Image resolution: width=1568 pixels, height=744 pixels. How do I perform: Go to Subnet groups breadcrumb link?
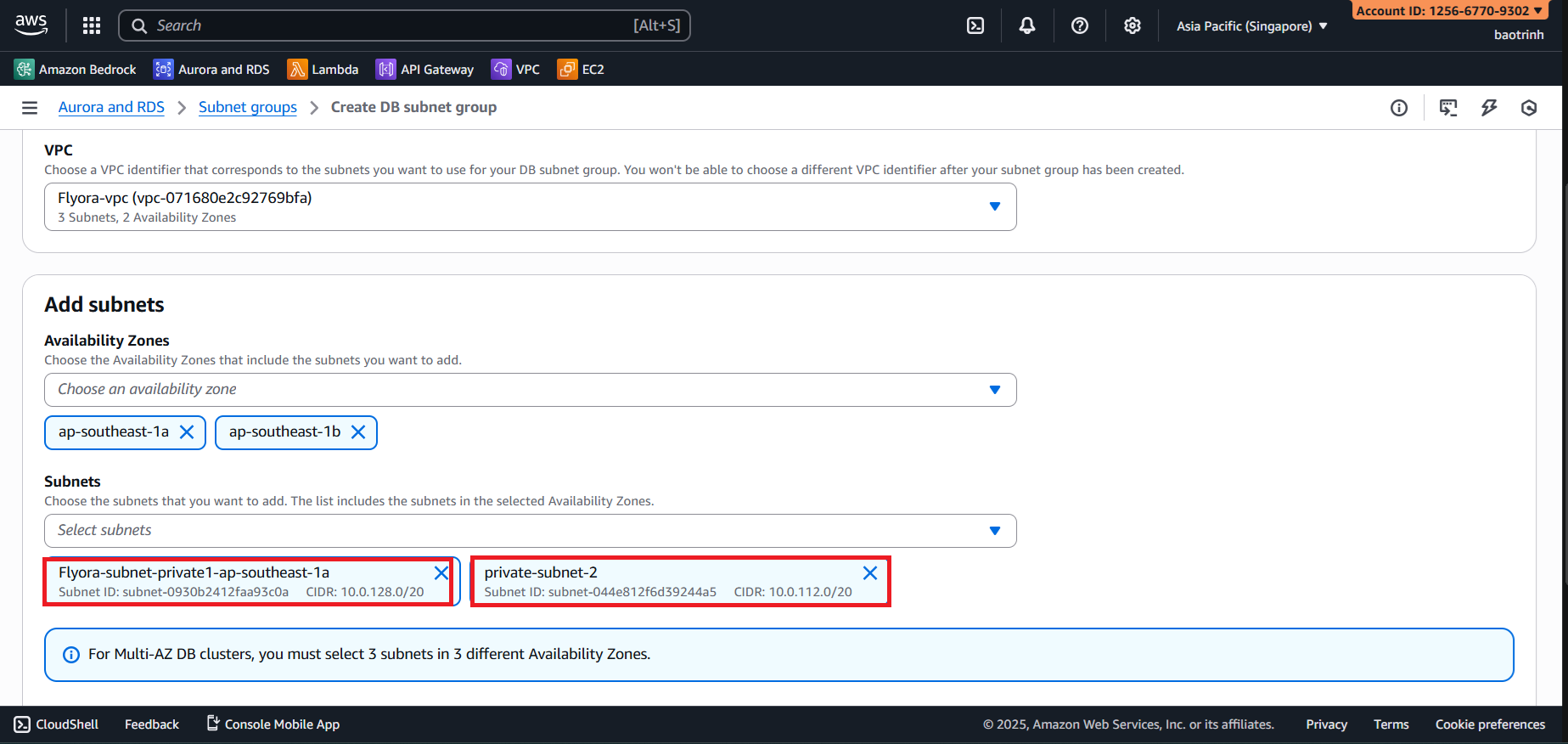click(247, 107)
